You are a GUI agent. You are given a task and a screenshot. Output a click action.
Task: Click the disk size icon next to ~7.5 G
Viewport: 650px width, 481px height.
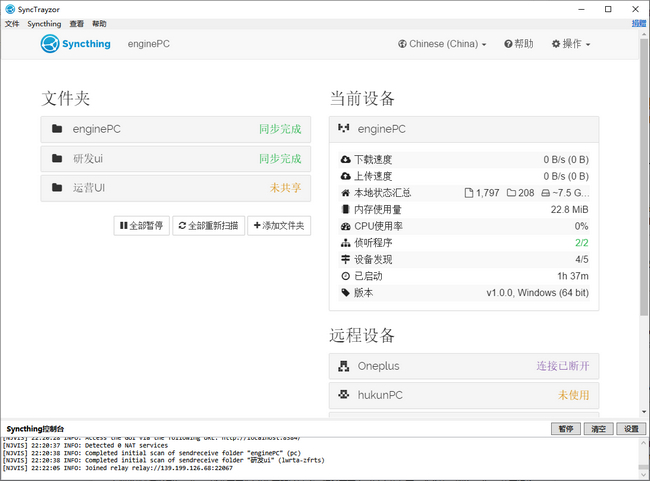(546, 193)
